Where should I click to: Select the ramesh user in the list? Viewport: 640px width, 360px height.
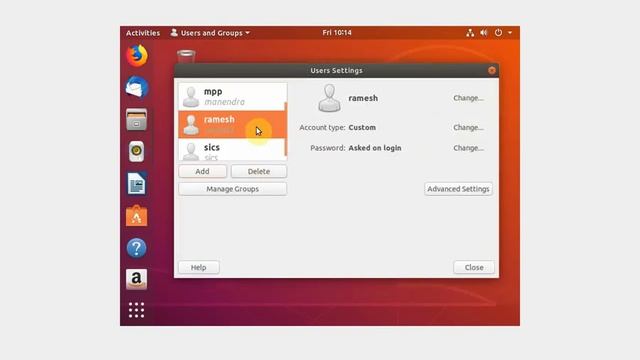click(232, 124)
